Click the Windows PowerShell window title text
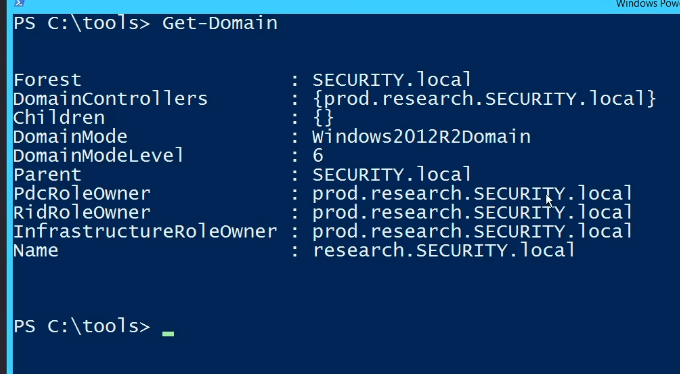The height and width of the screenshot is (374, 680). [647, 3]
